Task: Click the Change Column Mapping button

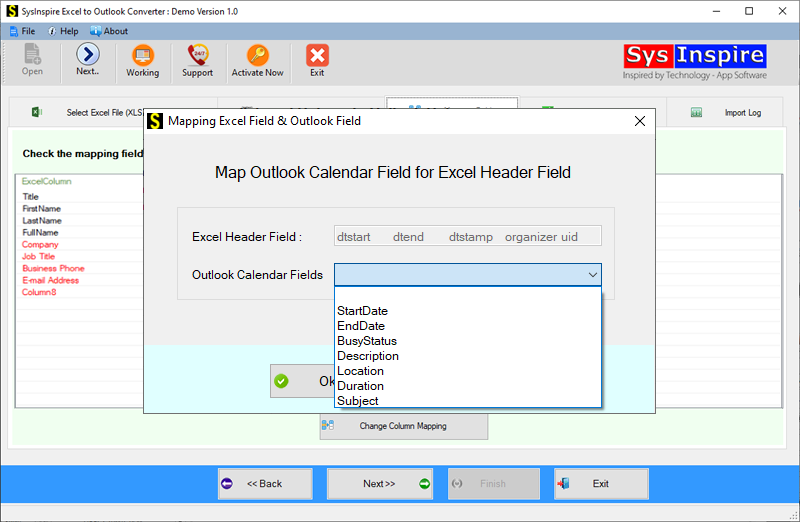Action: pyautogui.click(x=404, y=426)
